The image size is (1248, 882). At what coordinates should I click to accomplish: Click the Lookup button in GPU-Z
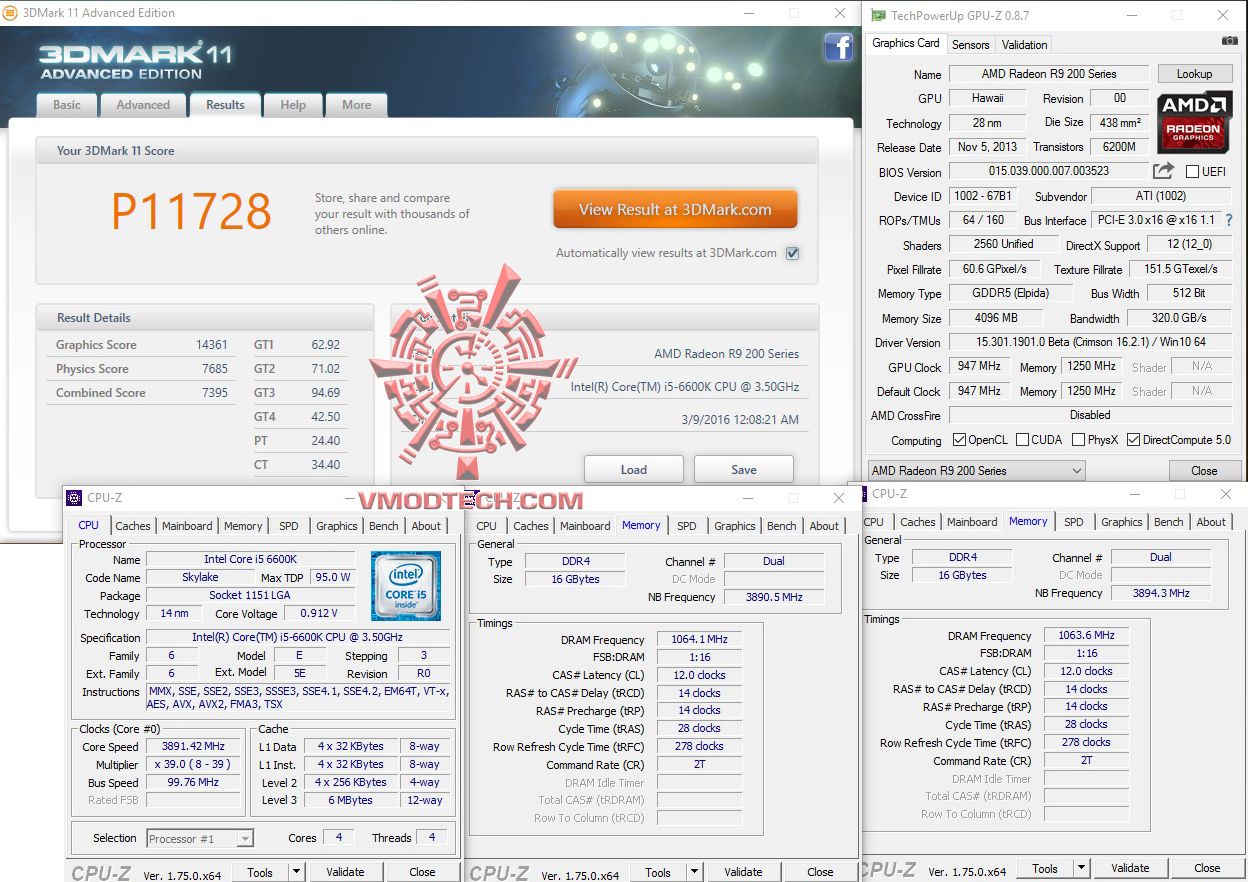click(x=1194, y=74)
